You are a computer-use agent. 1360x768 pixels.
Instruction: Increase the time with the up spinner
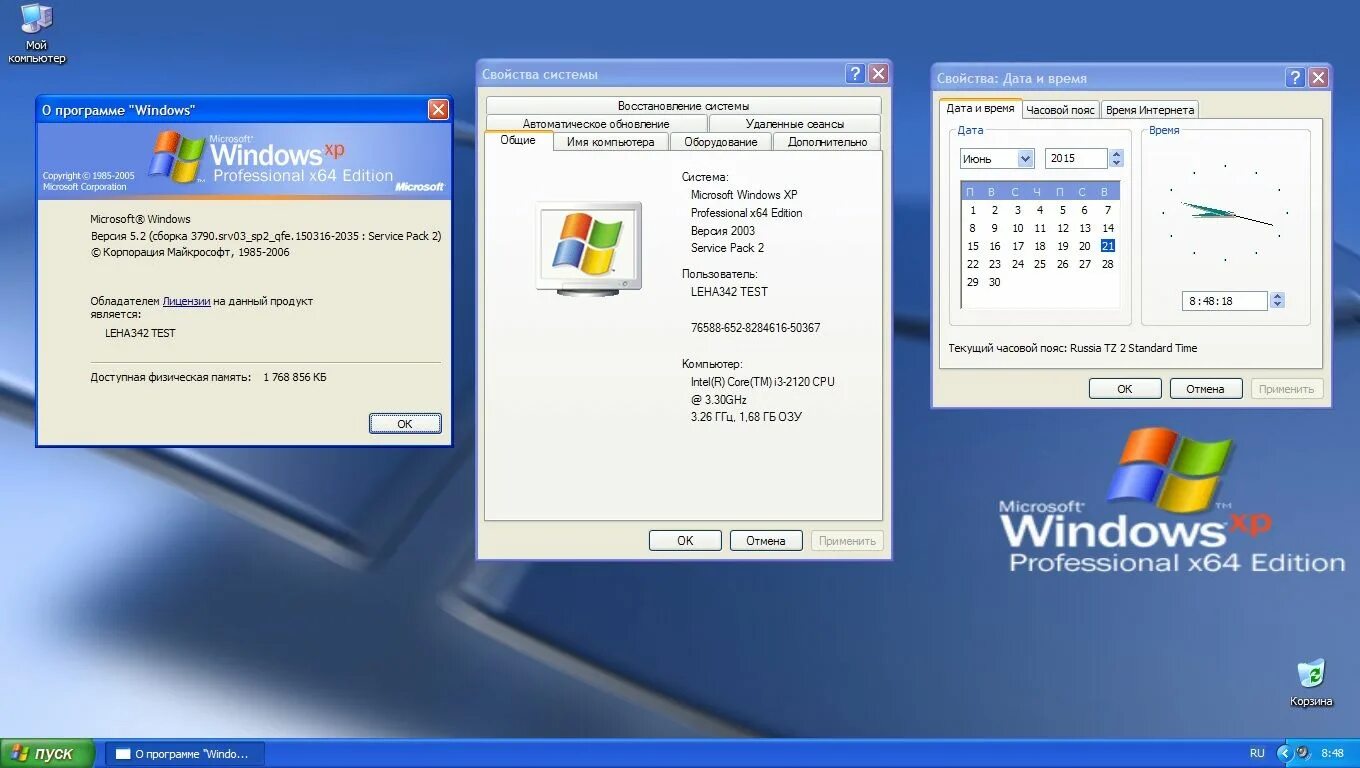pyautogui.click(x=1277, y=296)
